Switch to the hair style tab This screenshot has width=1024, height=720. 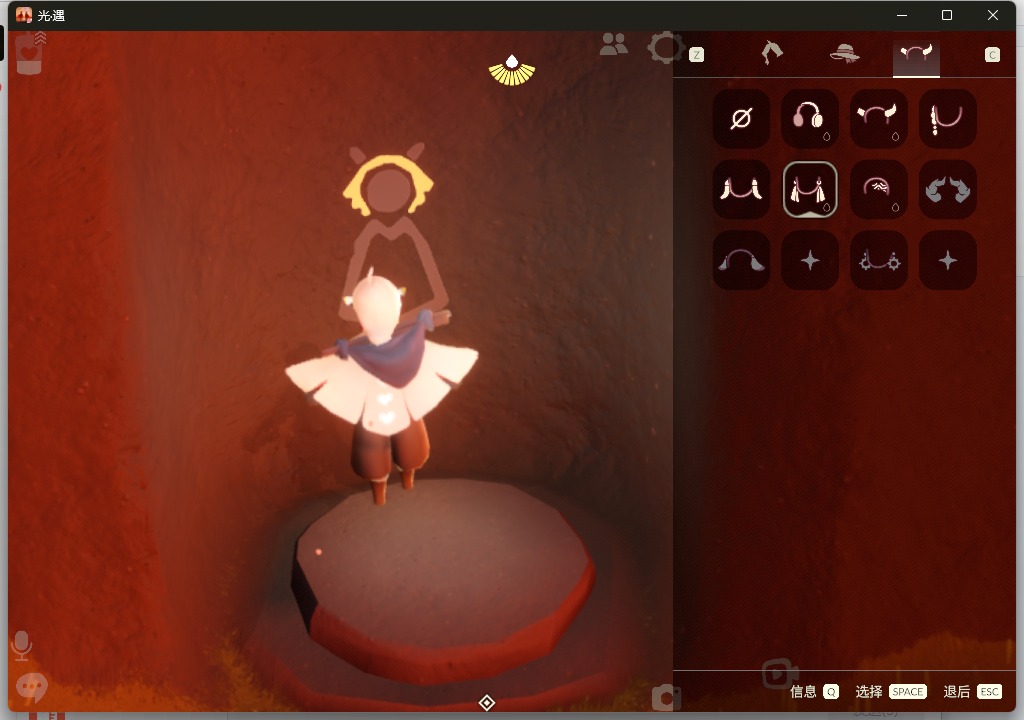(772, 53)
